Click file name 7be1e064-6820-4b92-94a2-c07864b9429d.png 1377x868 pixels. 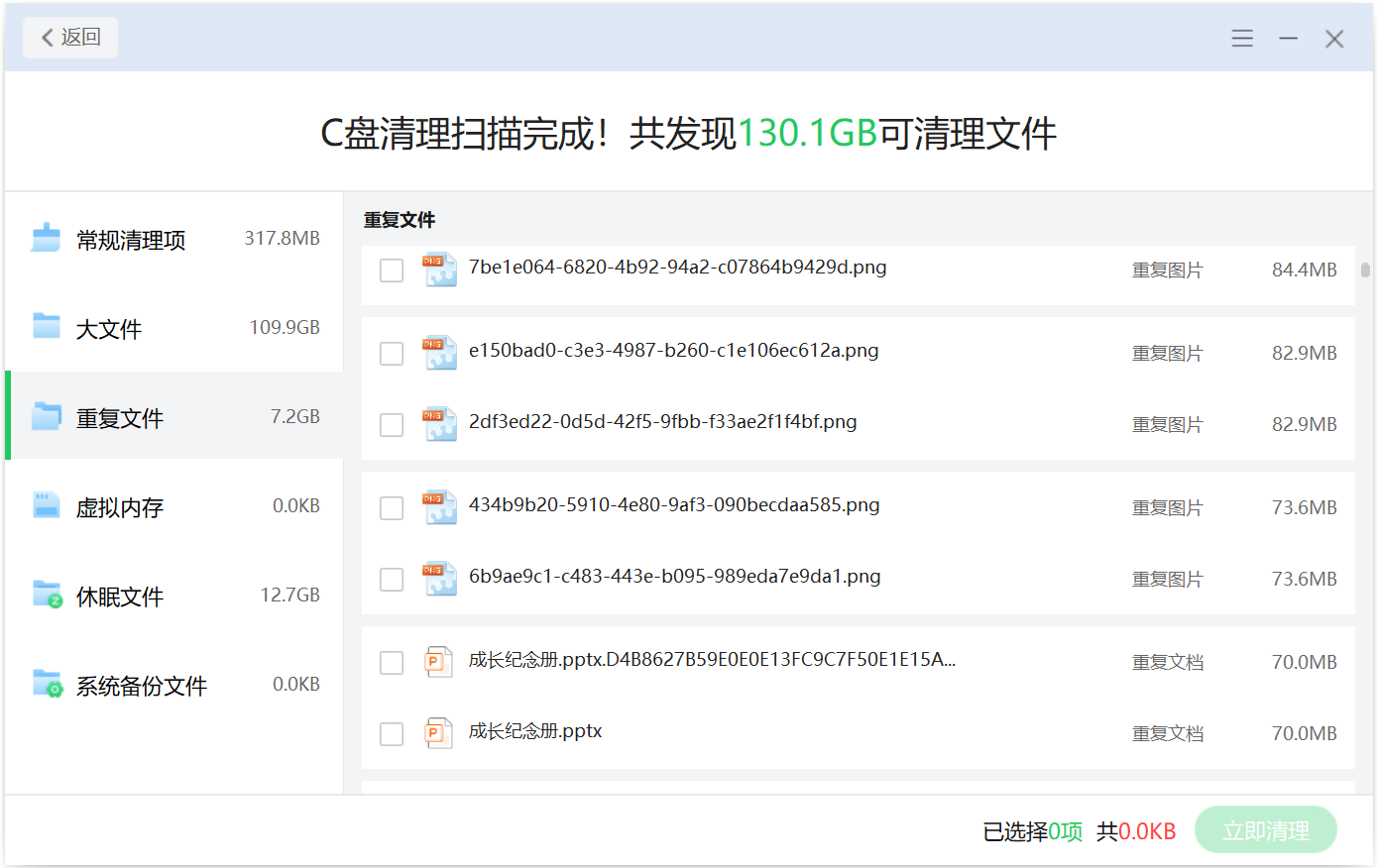[677, 268]
